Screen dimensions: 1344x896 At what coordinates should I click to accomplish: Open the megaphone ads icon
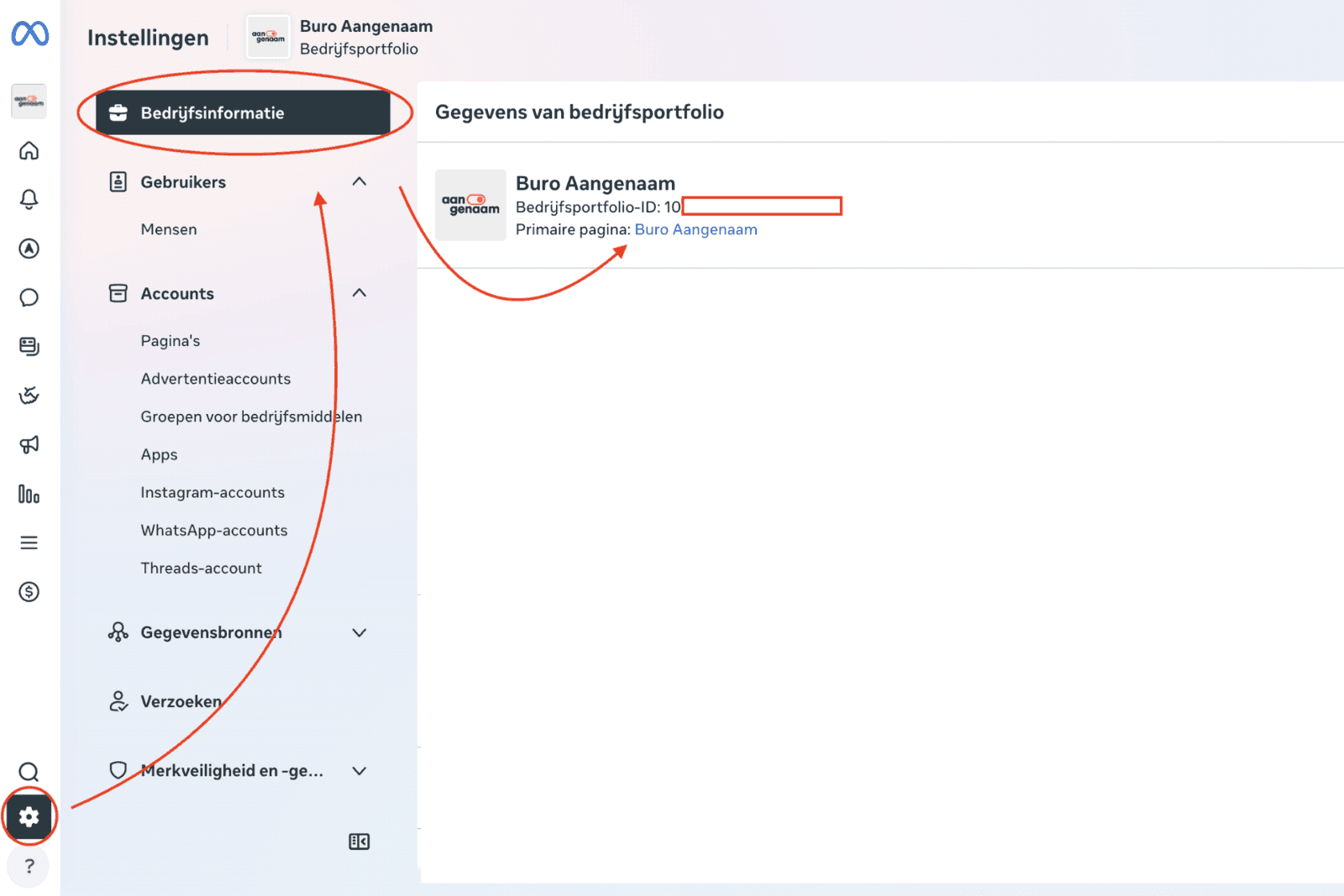[29, 444]
